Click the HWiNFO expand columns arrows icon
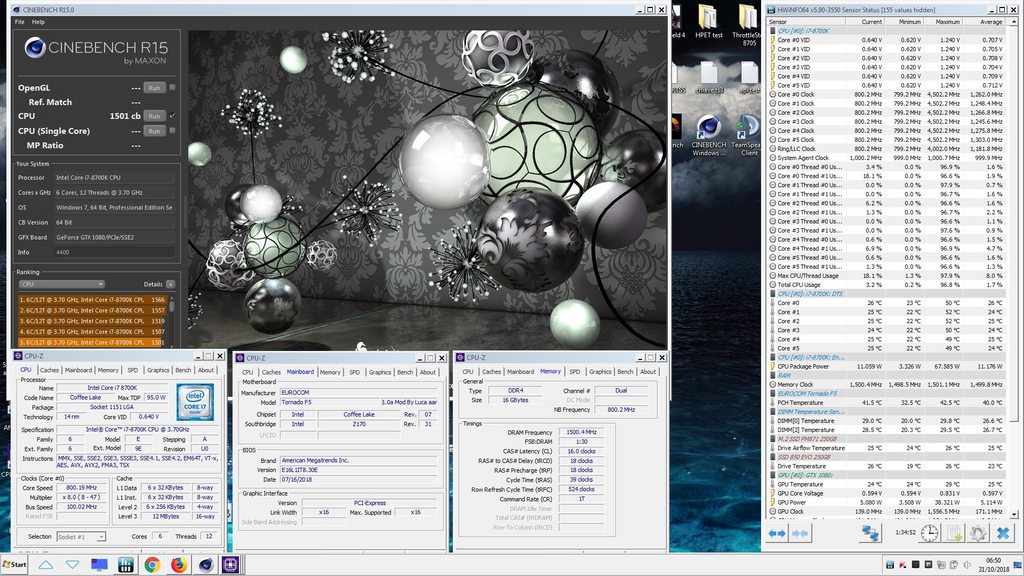This screenshot has height=576, width=1024. (776, 534)
